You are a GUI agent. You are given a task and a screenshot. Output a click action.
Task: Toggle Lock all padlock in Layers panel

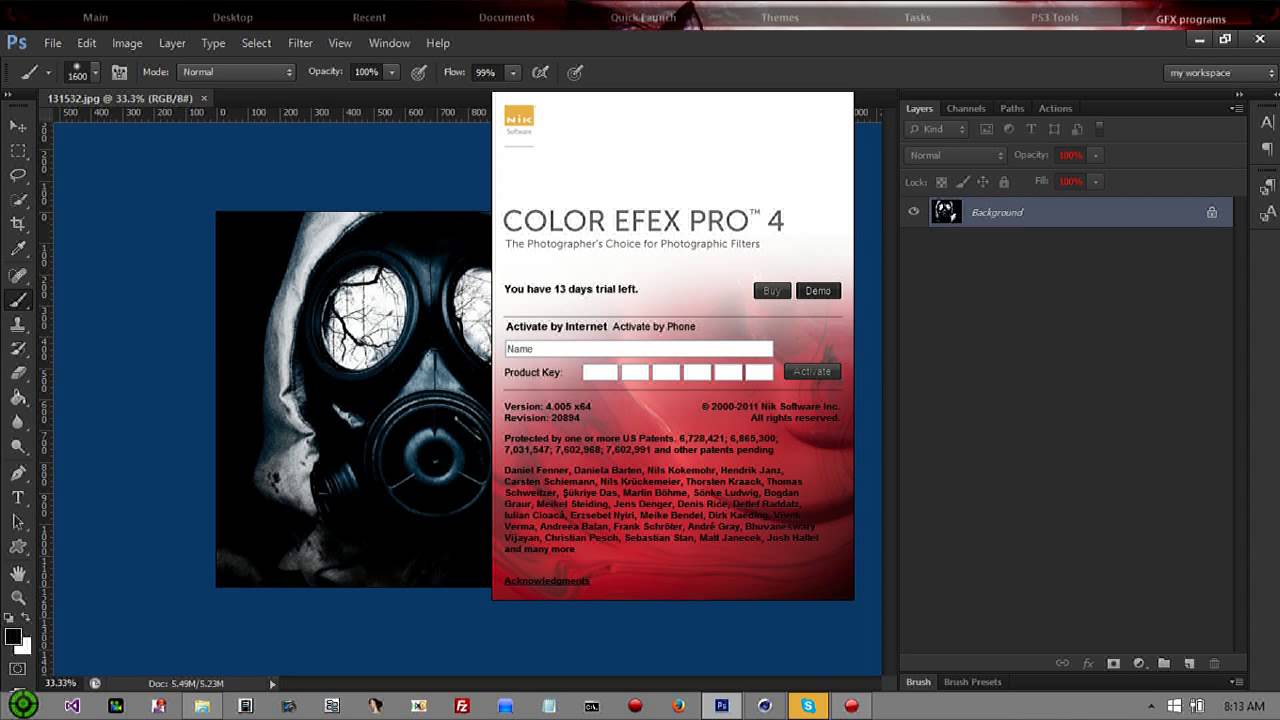tap(1004, 182)
